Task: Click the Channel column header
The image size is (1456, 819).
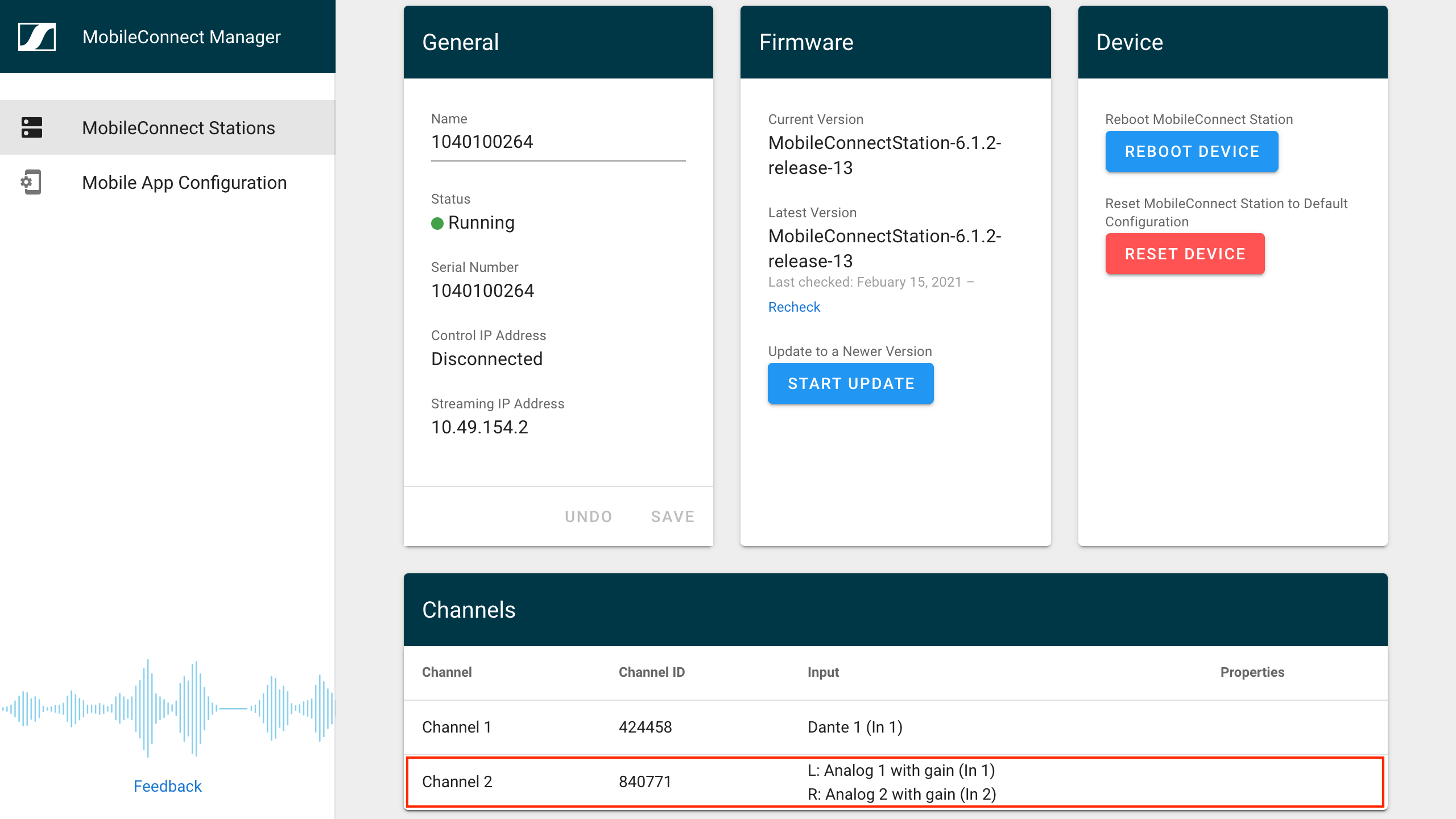Action: pyautogui.click(x=446, y=672)
